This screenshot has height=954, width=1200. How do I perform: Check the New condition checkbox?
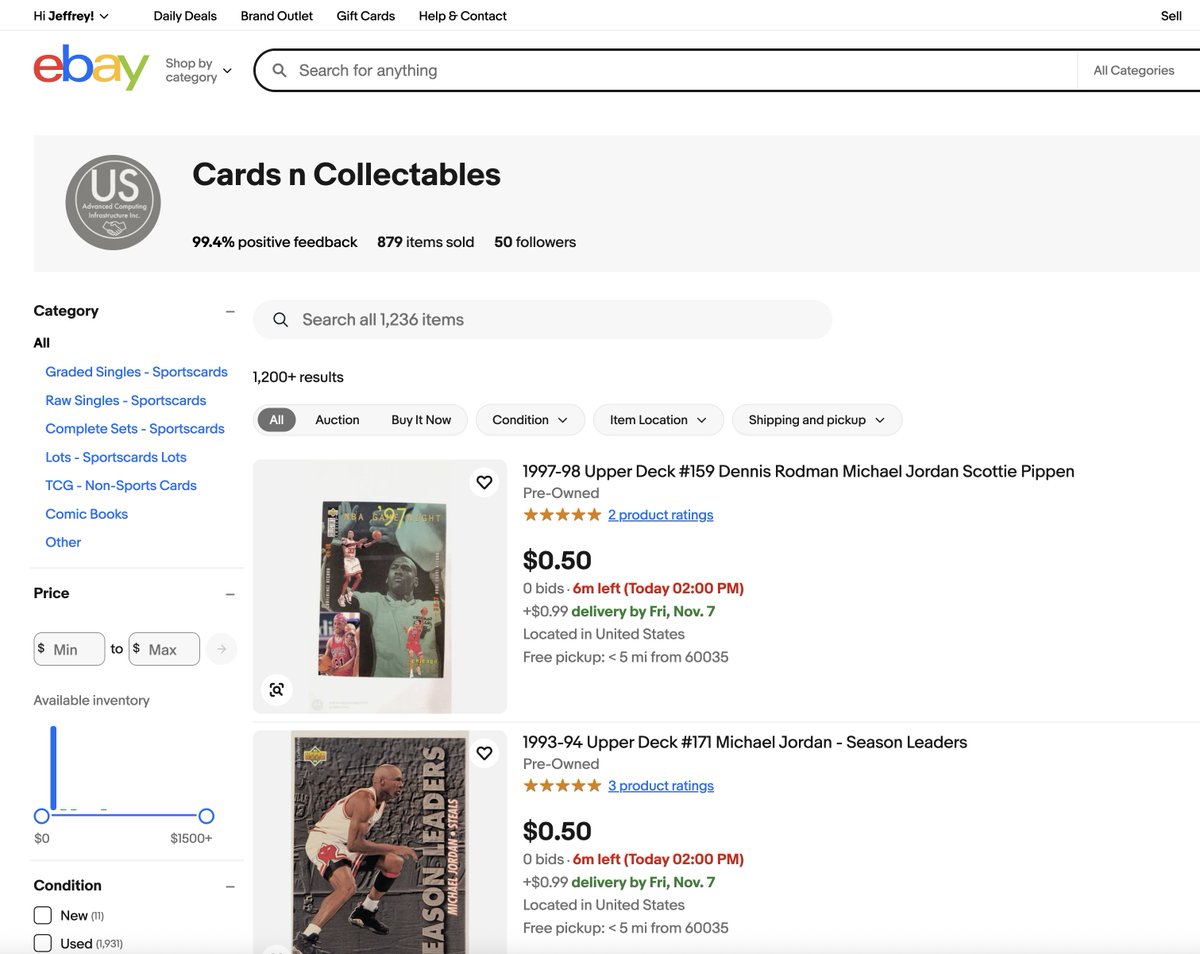pyautogui.click(x=43, y=915)
